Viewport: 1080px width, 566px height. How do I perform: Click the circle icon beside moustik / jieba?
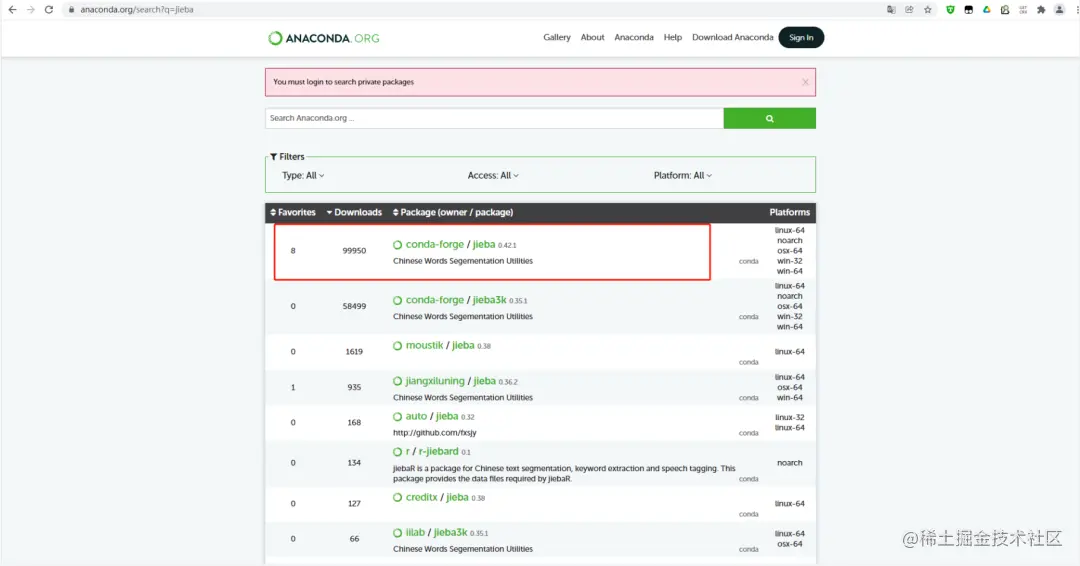coord(397,346)
